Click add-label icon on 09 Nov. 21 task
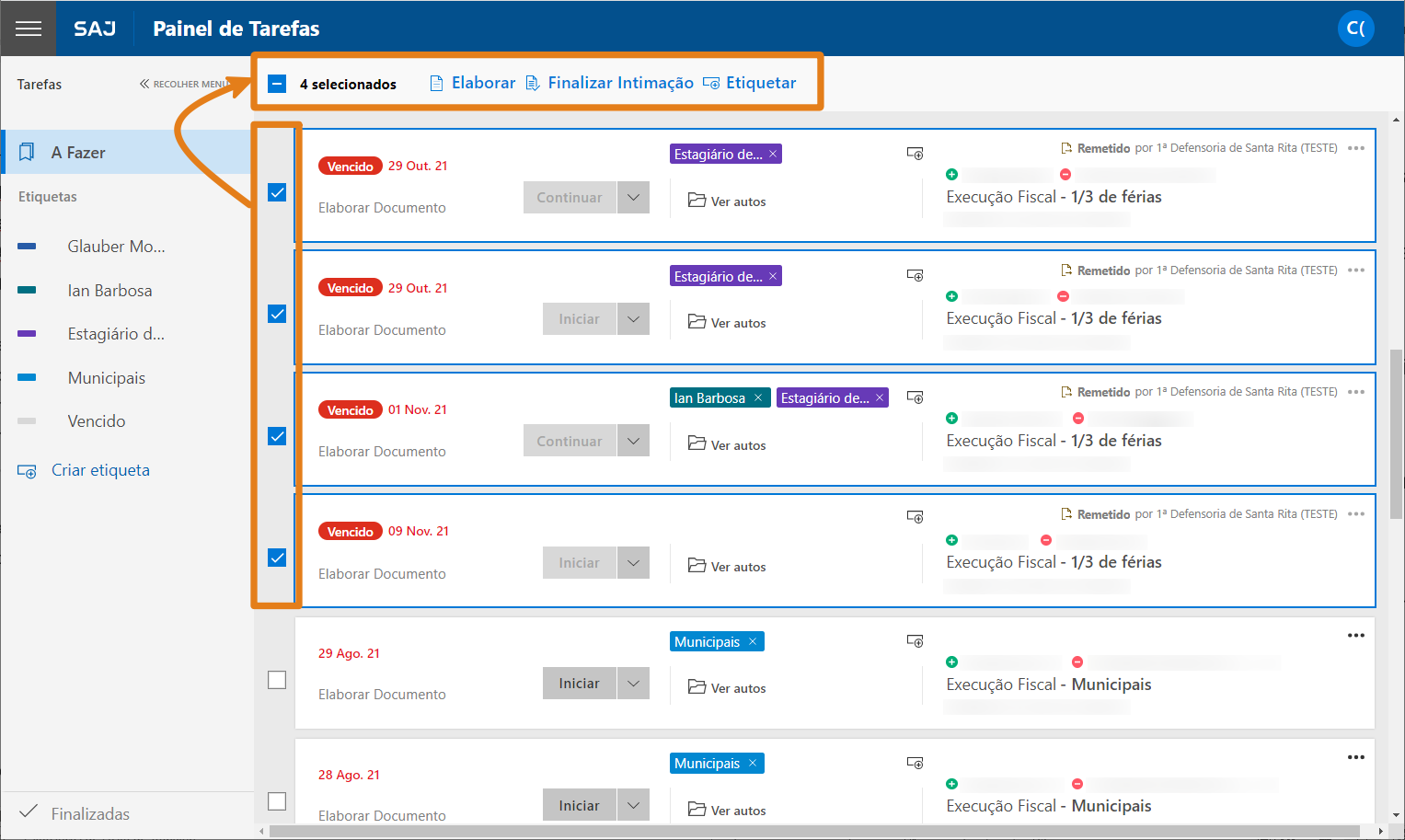 point(916,517)
